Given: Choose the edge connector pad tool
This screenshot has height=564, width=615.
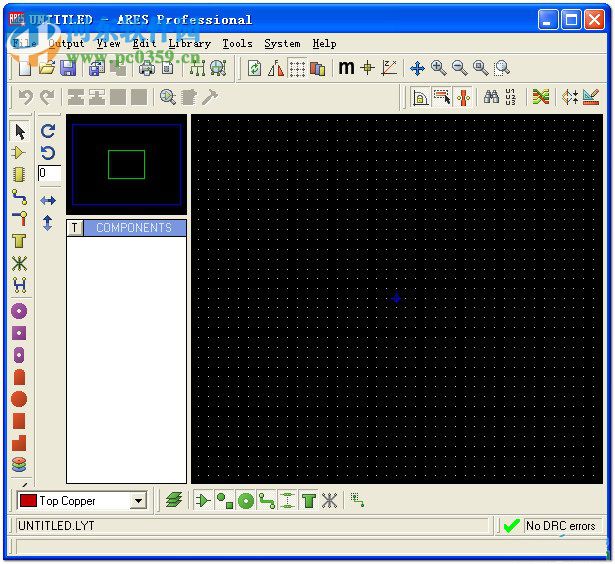Looking at the screenshot, I should pos(19,377).
